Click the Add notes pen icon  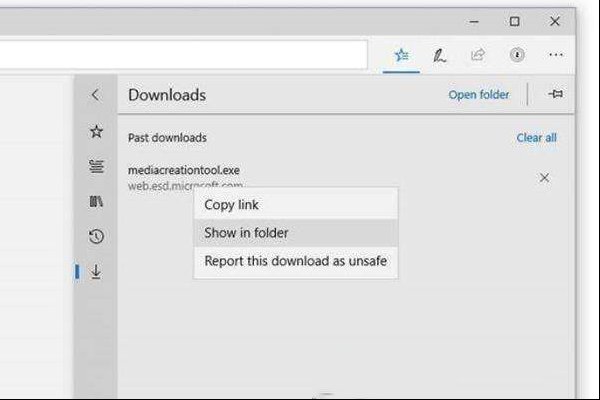[439, 56]
